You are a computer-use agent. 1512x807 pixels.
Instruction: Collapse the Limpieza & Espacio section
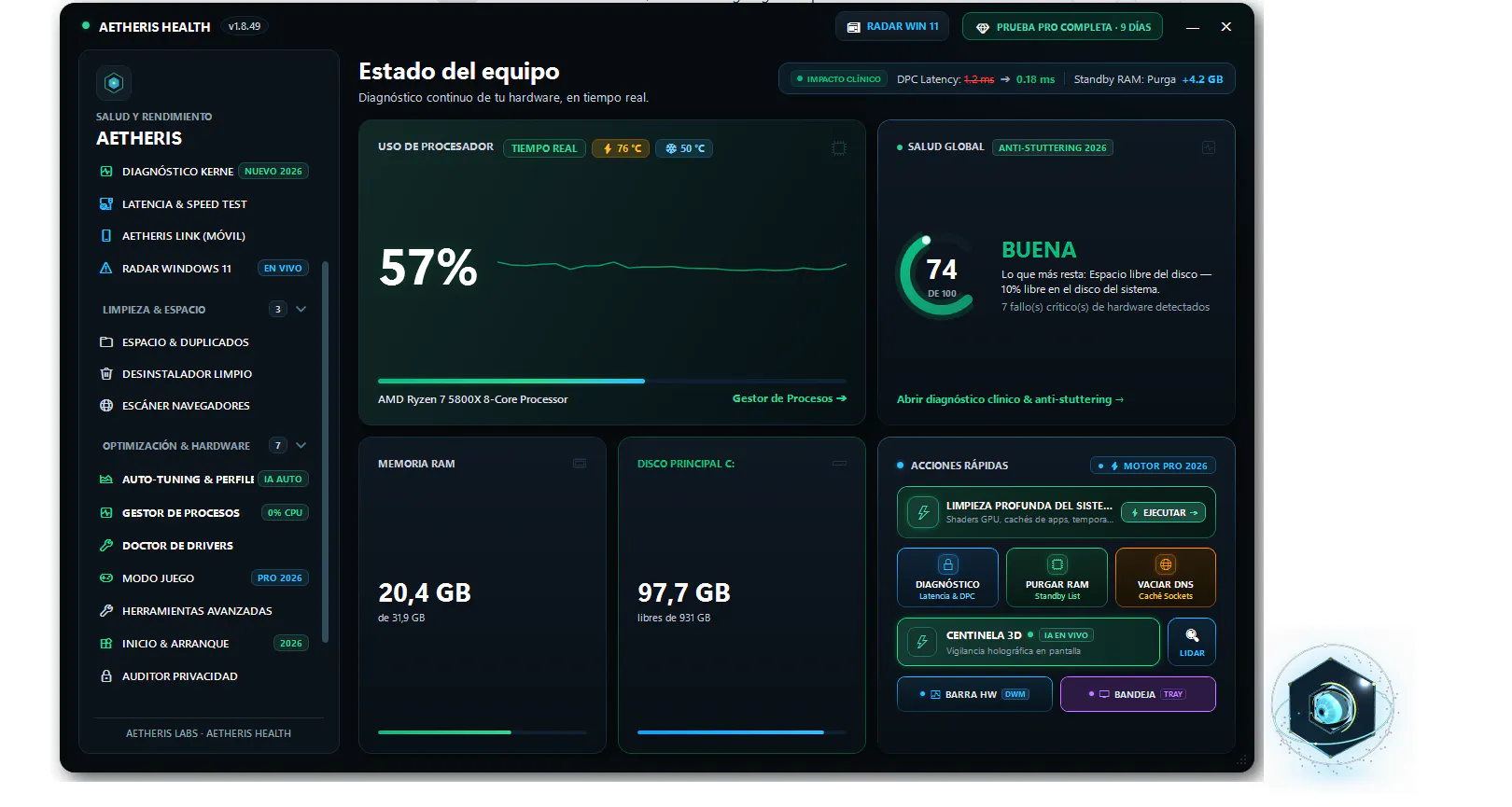point(301,310)
